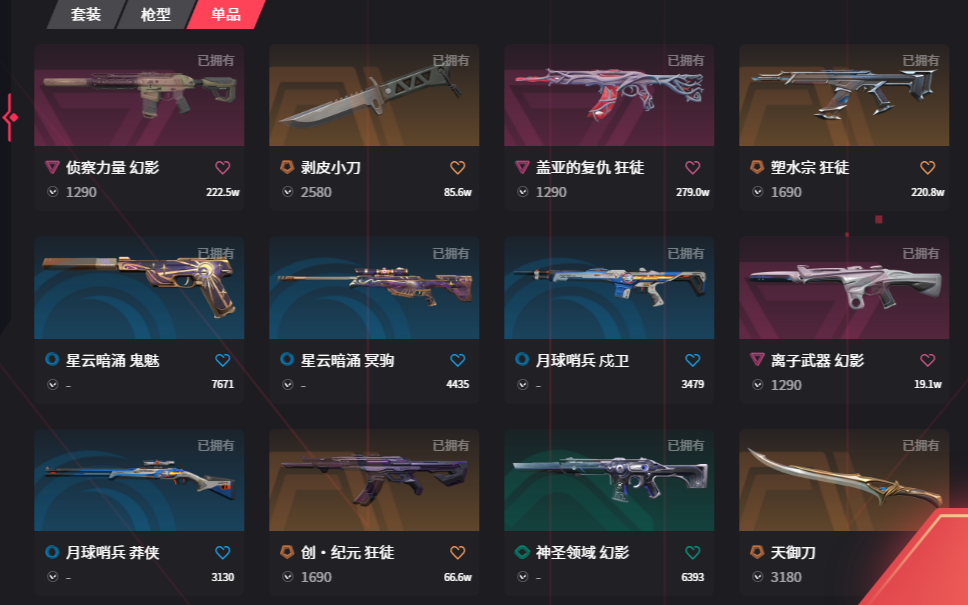Screen dimensions: 968x605
Task: Toggle heart on 剥皮小刀 knife
Action: (457, 167)
